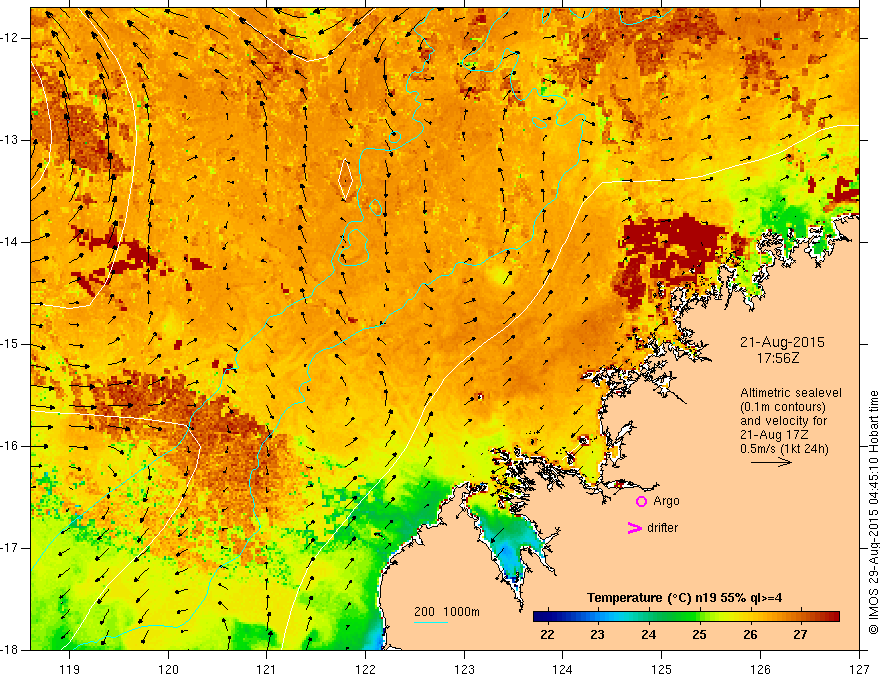Image resolution: width=880 pixels, height=680 pixels.
Task: Click longitude axis label '121'
Action: [267, 669]
